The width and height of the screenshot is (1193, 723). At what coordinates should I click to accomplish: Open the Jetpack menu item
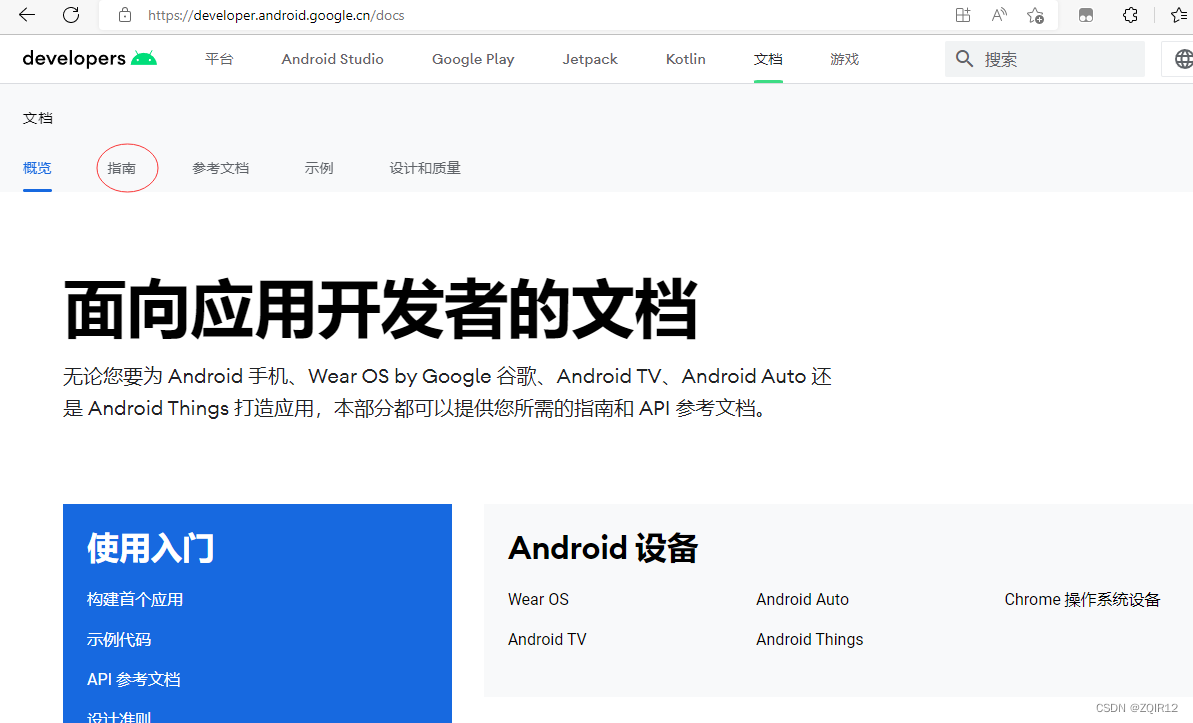tap(590, 59)
